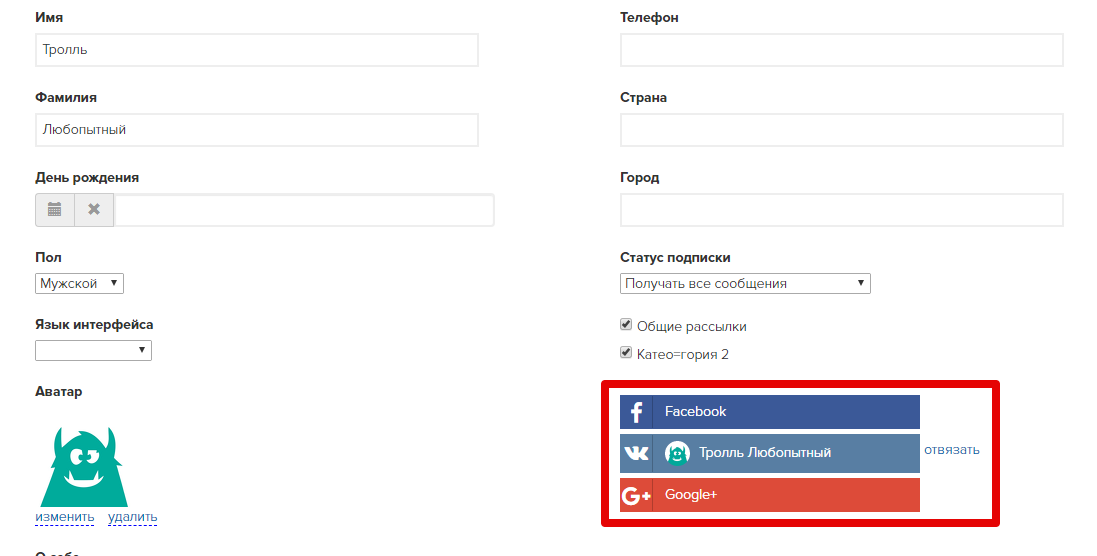Viewport: 1097px width, 556px height.
Task: Focus the День рождения date field
Action: (304, 210)
